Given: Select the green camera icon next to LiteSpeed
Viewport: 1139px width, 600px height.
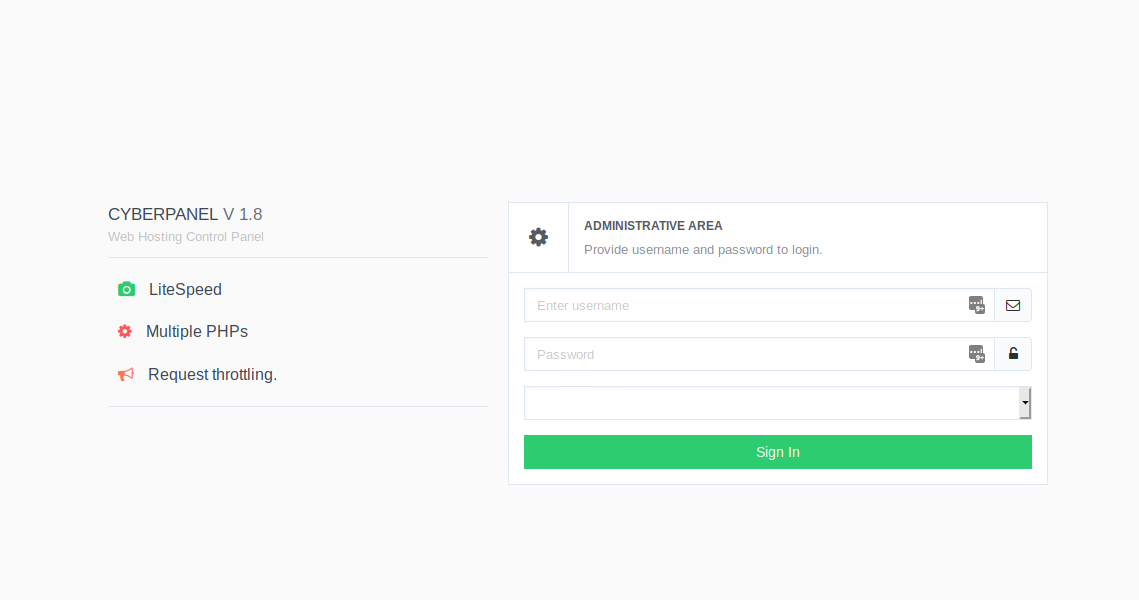Looking at the screenshot, I should pyautogui.click(x=126, y=288).
